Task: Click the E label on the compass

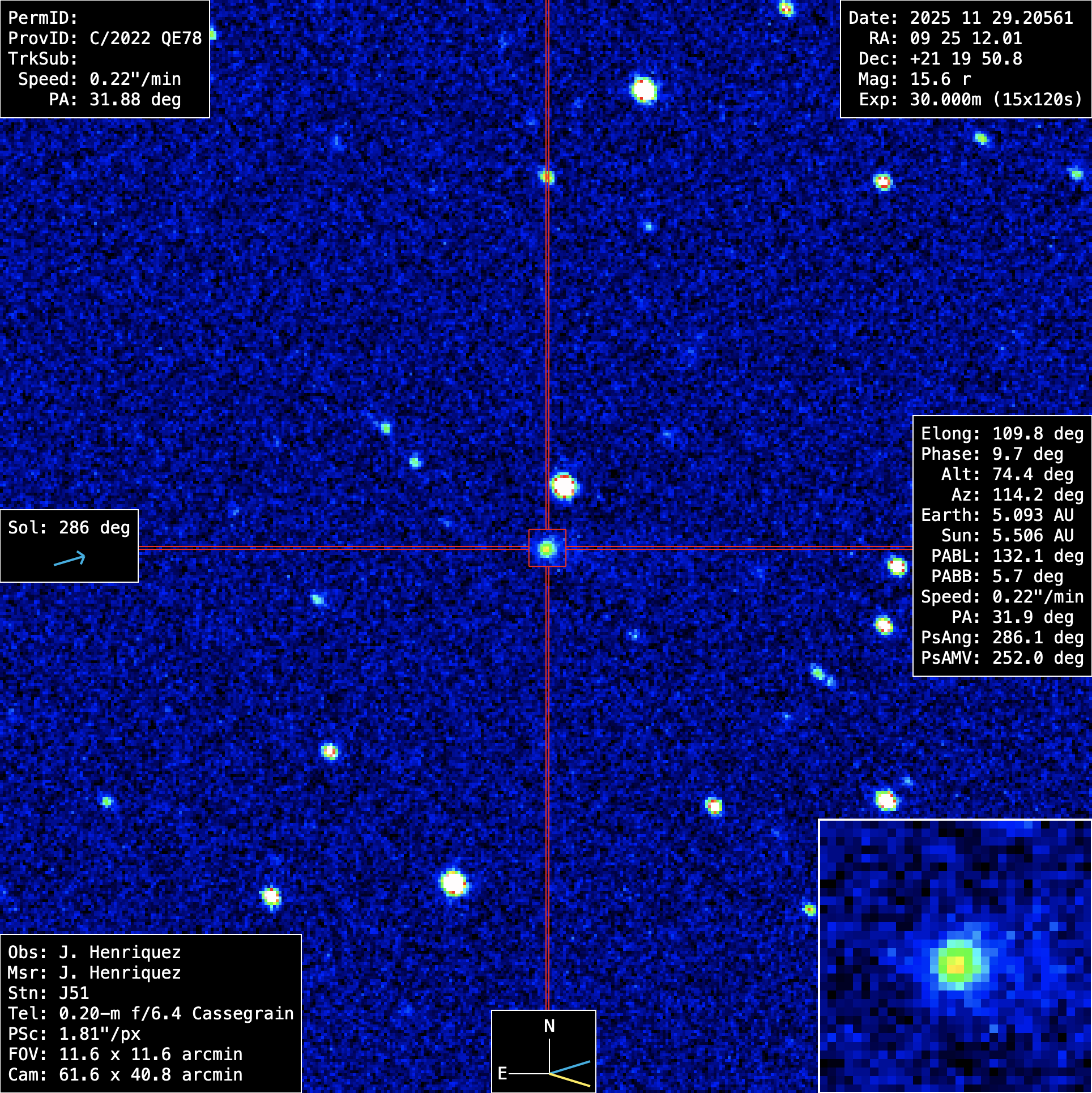Action: coord(502,1073)
